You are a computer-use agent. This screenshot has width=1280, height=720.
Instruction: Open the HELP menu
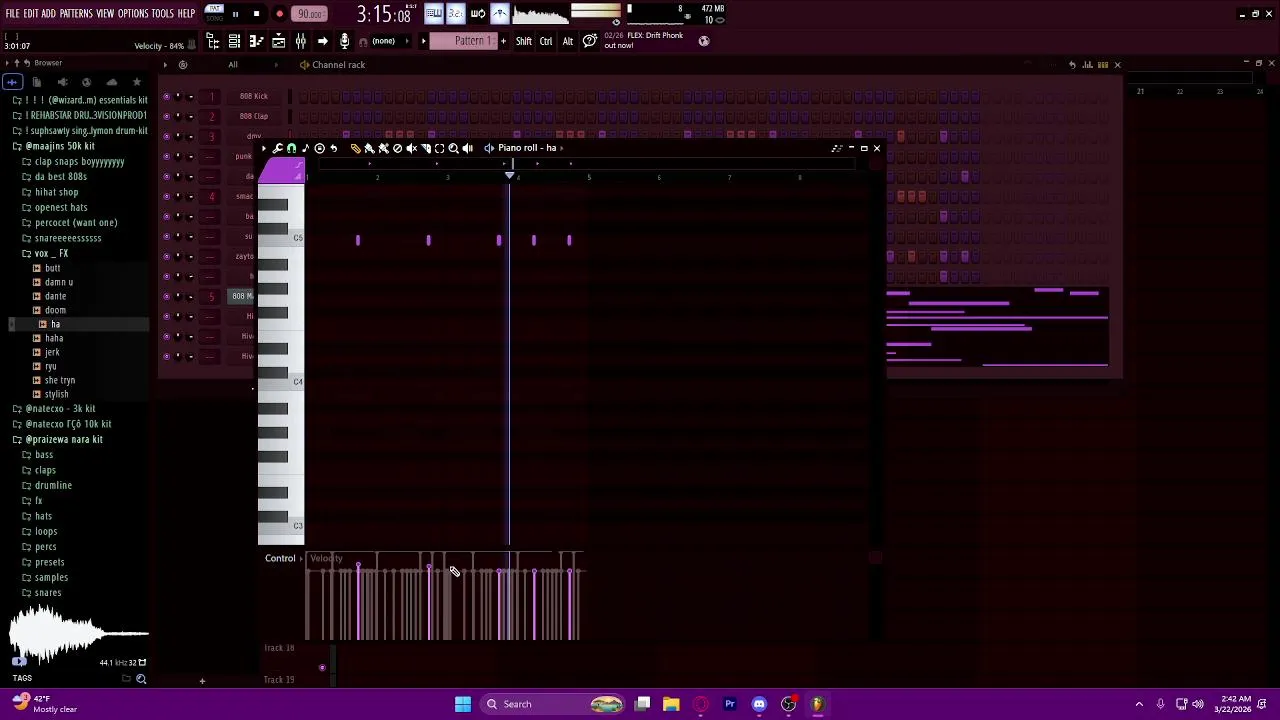pos(187,13)
